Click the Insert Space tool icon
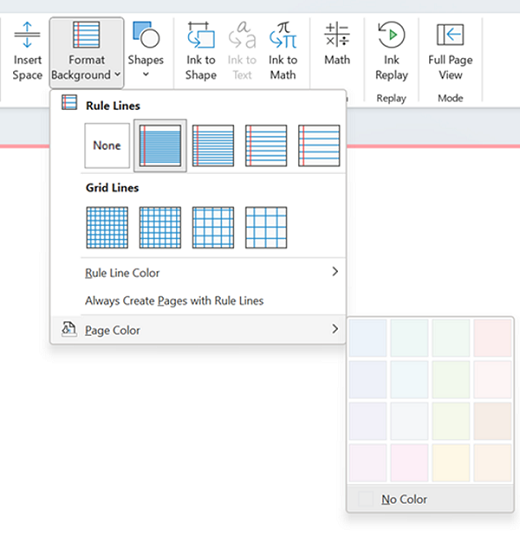The height and width of the screenshot is (536, 520). [27, 35]
